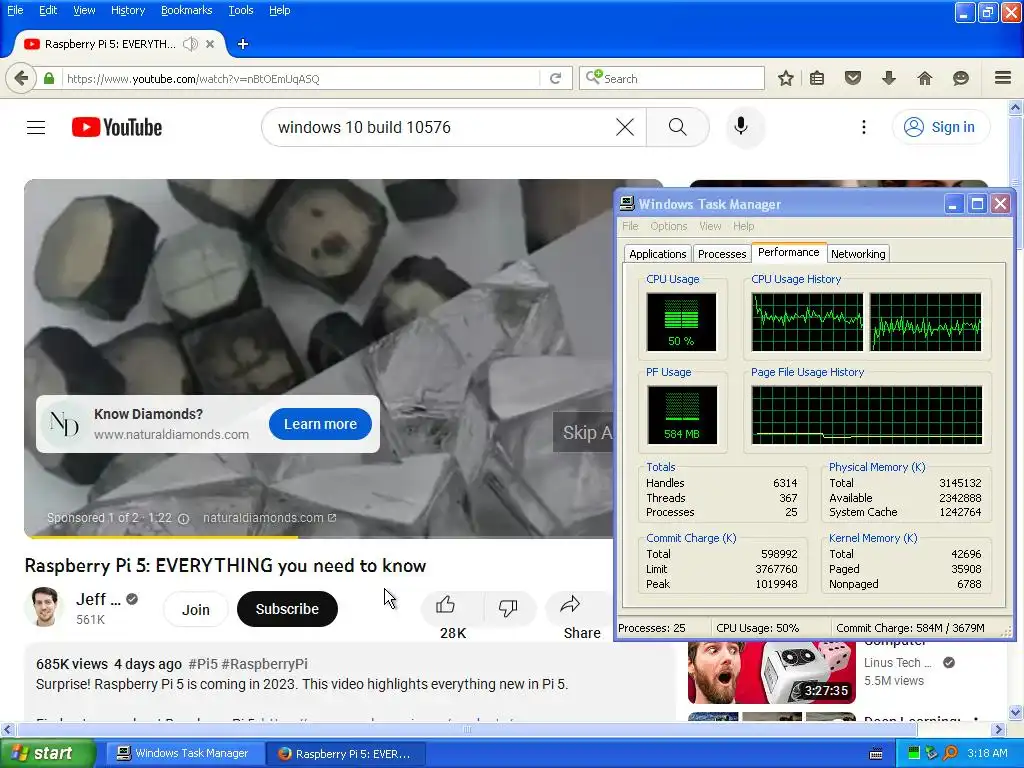Click the YouTube logo
The image size is (1024, 768).
click(117, 127)
